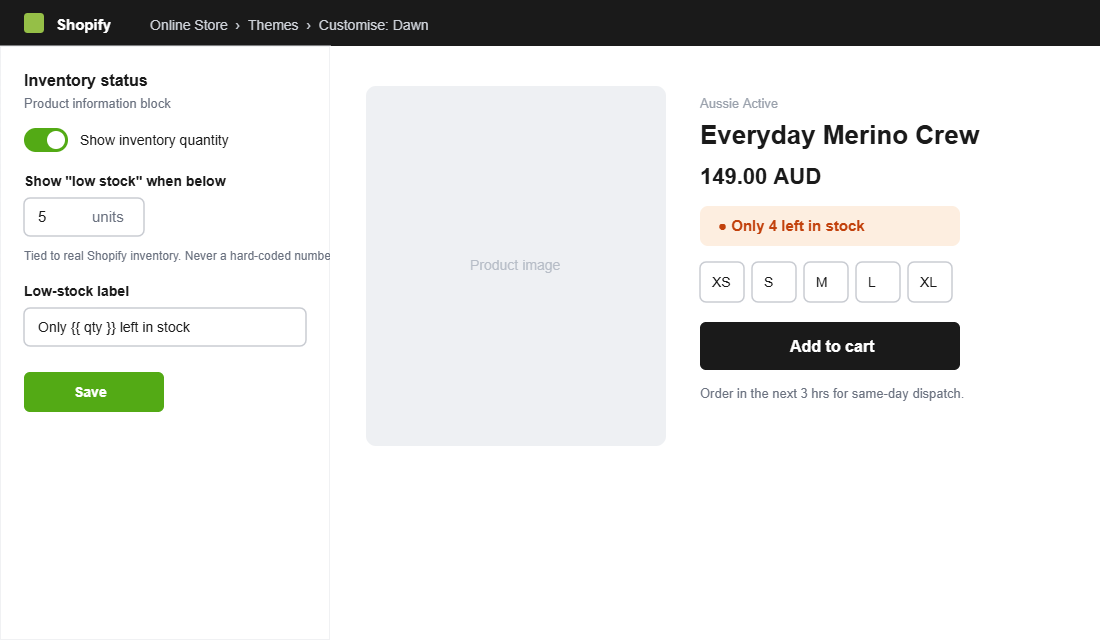Go to the Themes breadcrumb
The width and height of the screenshot is (1100, 640).
273,25
